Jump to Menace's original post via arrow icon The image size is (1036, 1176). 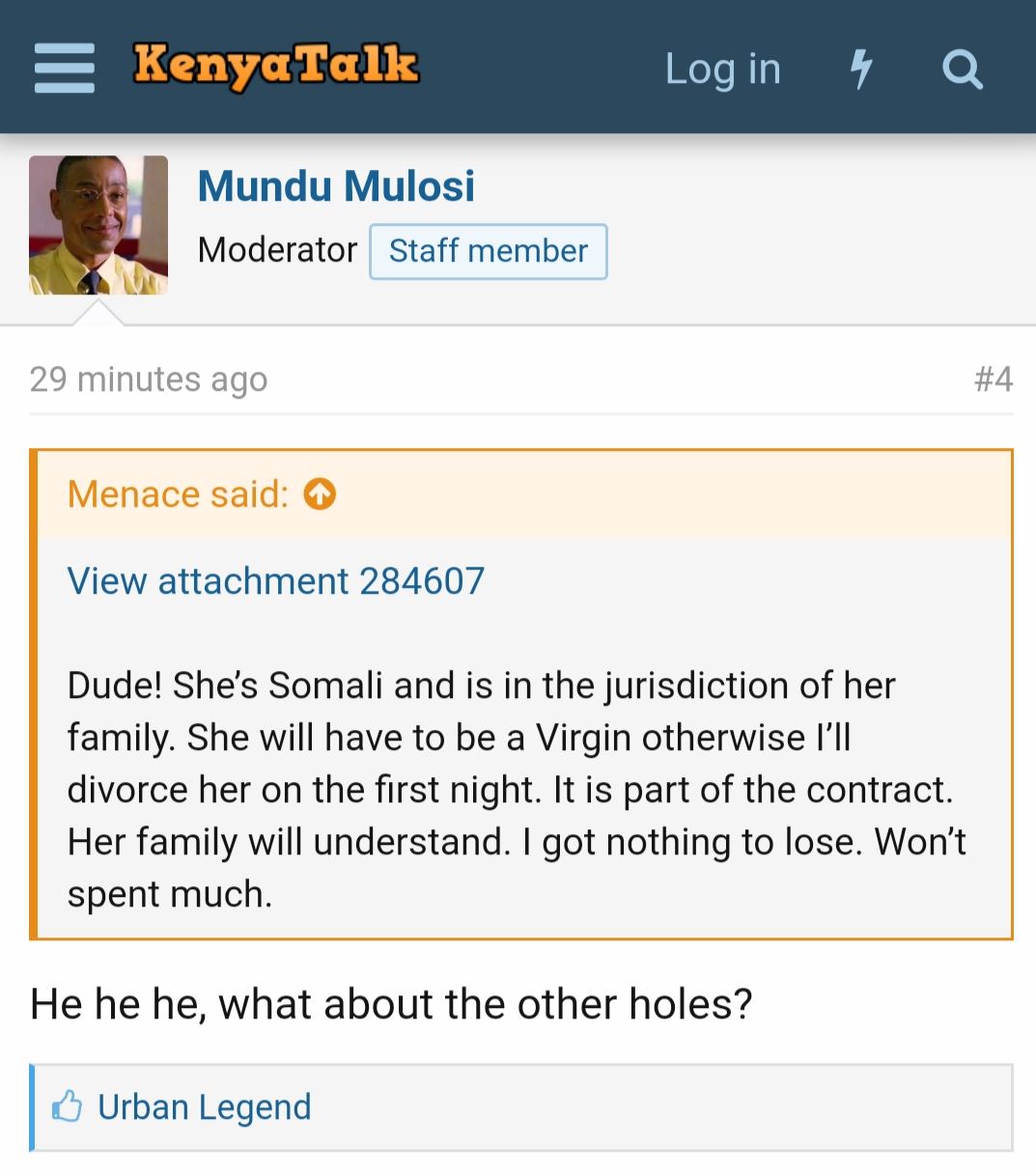(320, 494)
